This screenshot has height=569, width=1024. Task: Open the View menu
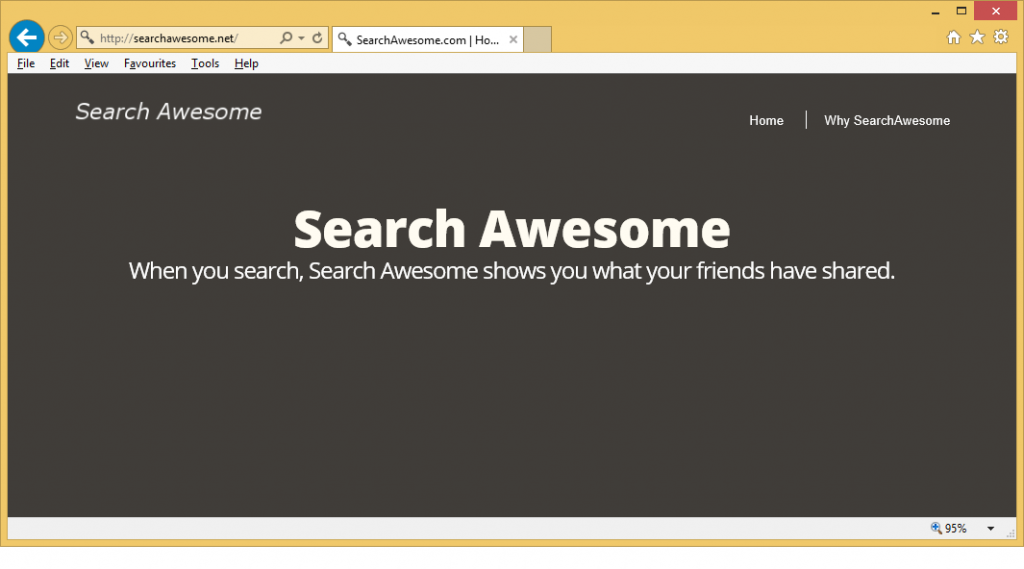pyautogui.click(x=96, y=63)
